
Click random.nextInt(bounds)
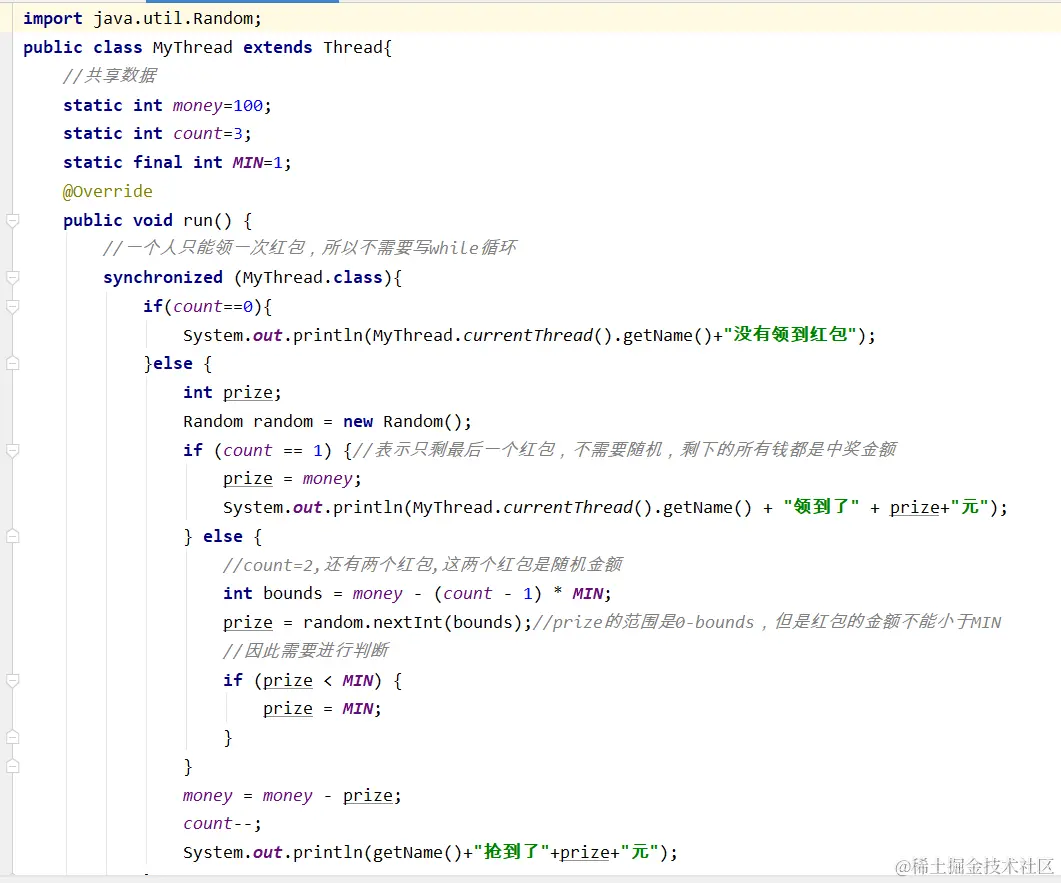pos(412,622)
